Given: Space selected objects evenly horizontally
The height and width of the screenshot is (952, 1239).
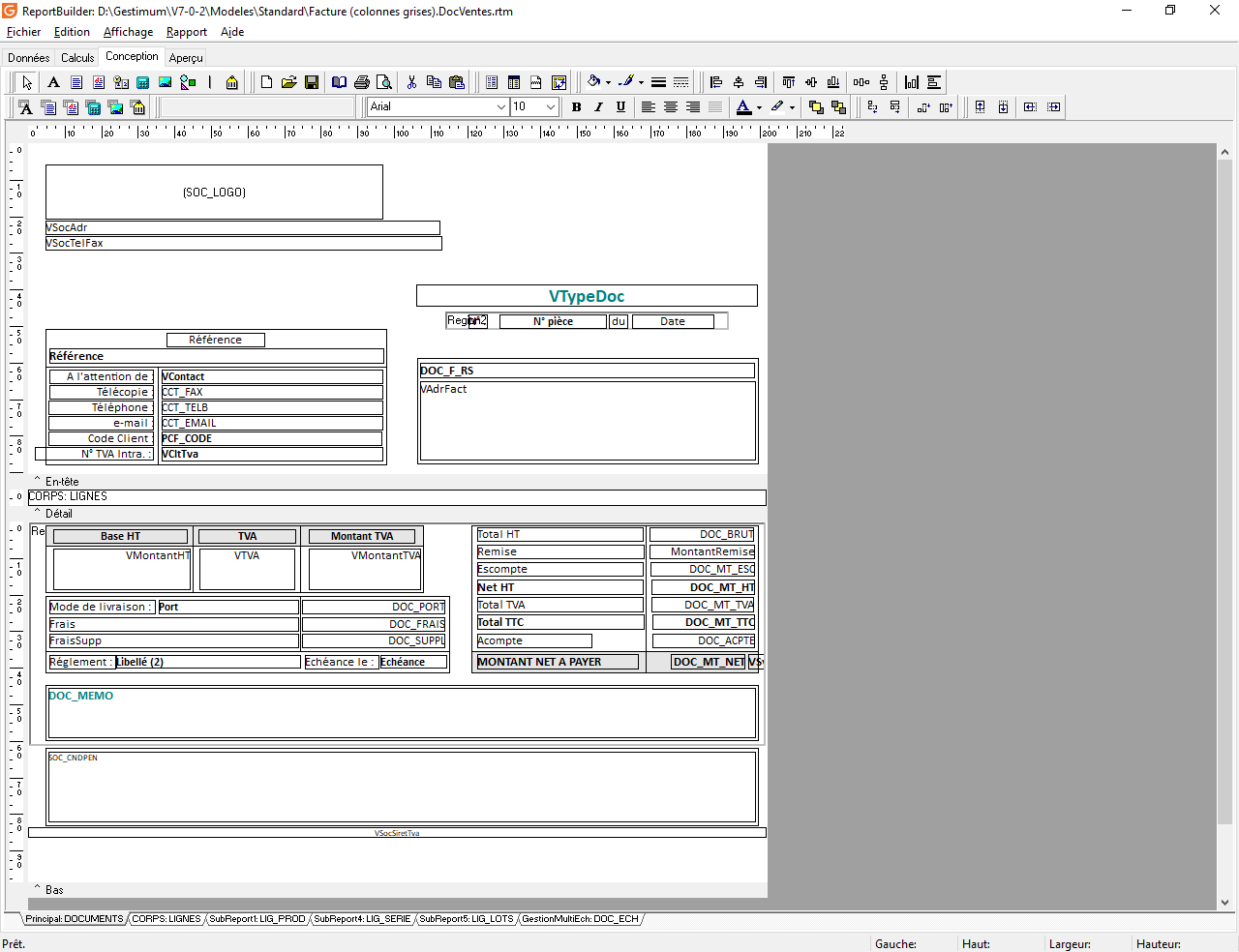Looking at the screenshot, I should (861, 82).
